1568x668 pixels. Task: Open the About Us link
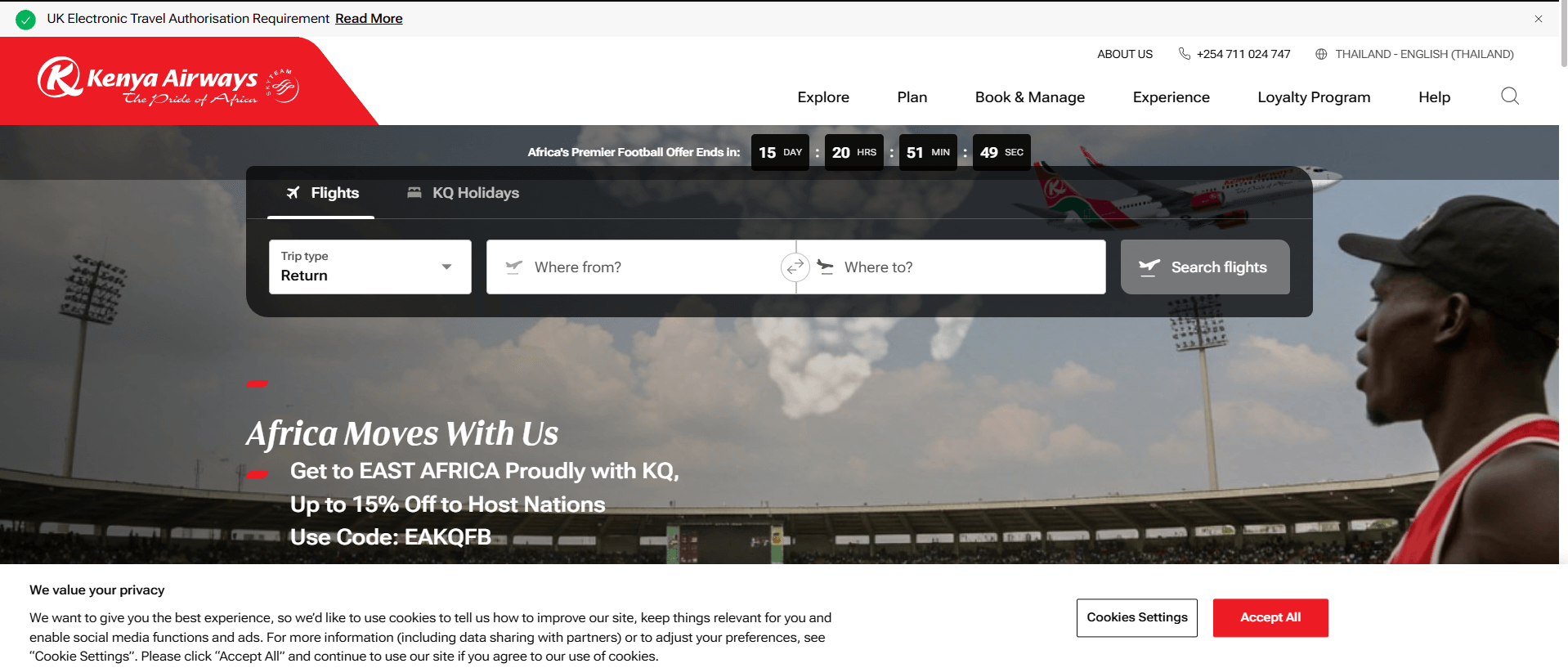point(1124,54)
